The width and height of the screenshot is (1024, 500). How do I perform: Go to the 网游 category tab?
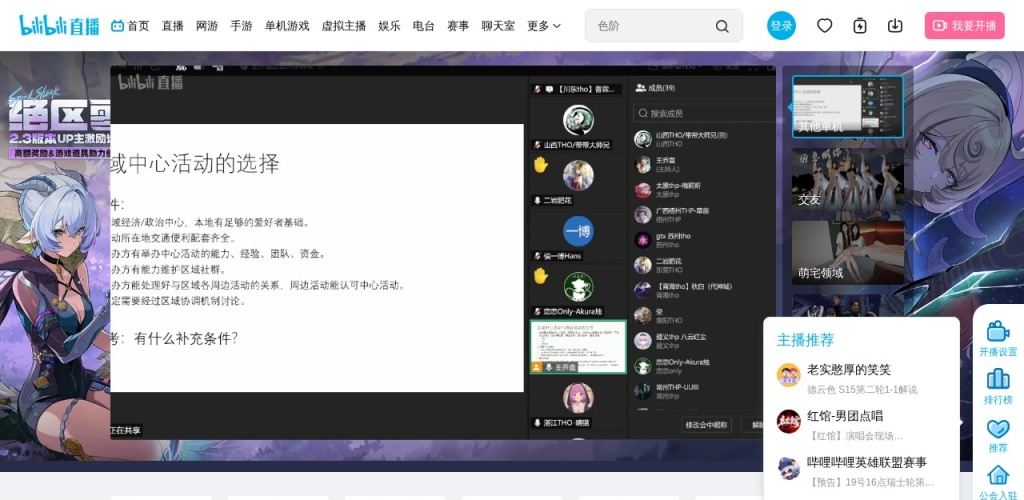(x=207, y=26)
